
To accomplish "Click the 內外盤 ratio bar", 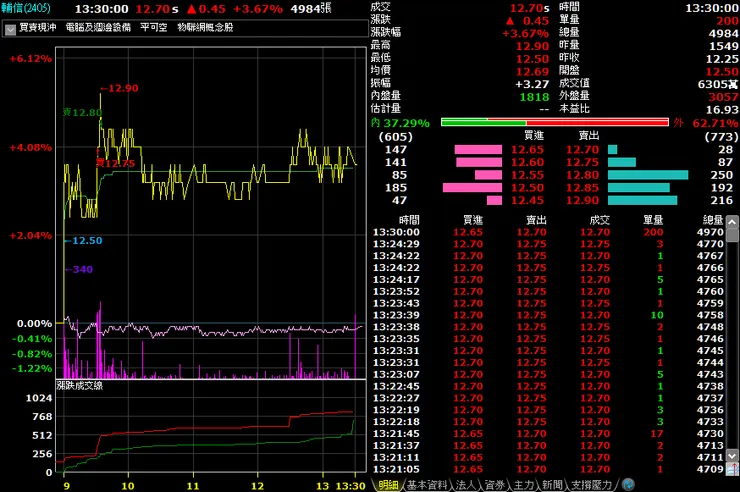I will tap(555, 123).
